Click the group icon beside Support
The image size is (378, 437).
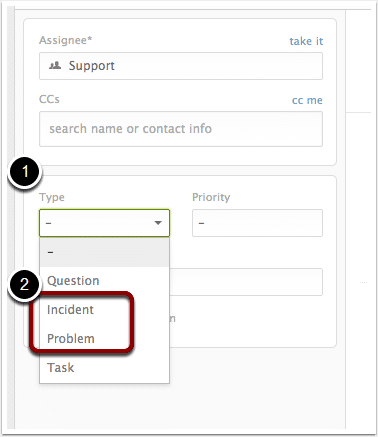click(55, 65)
